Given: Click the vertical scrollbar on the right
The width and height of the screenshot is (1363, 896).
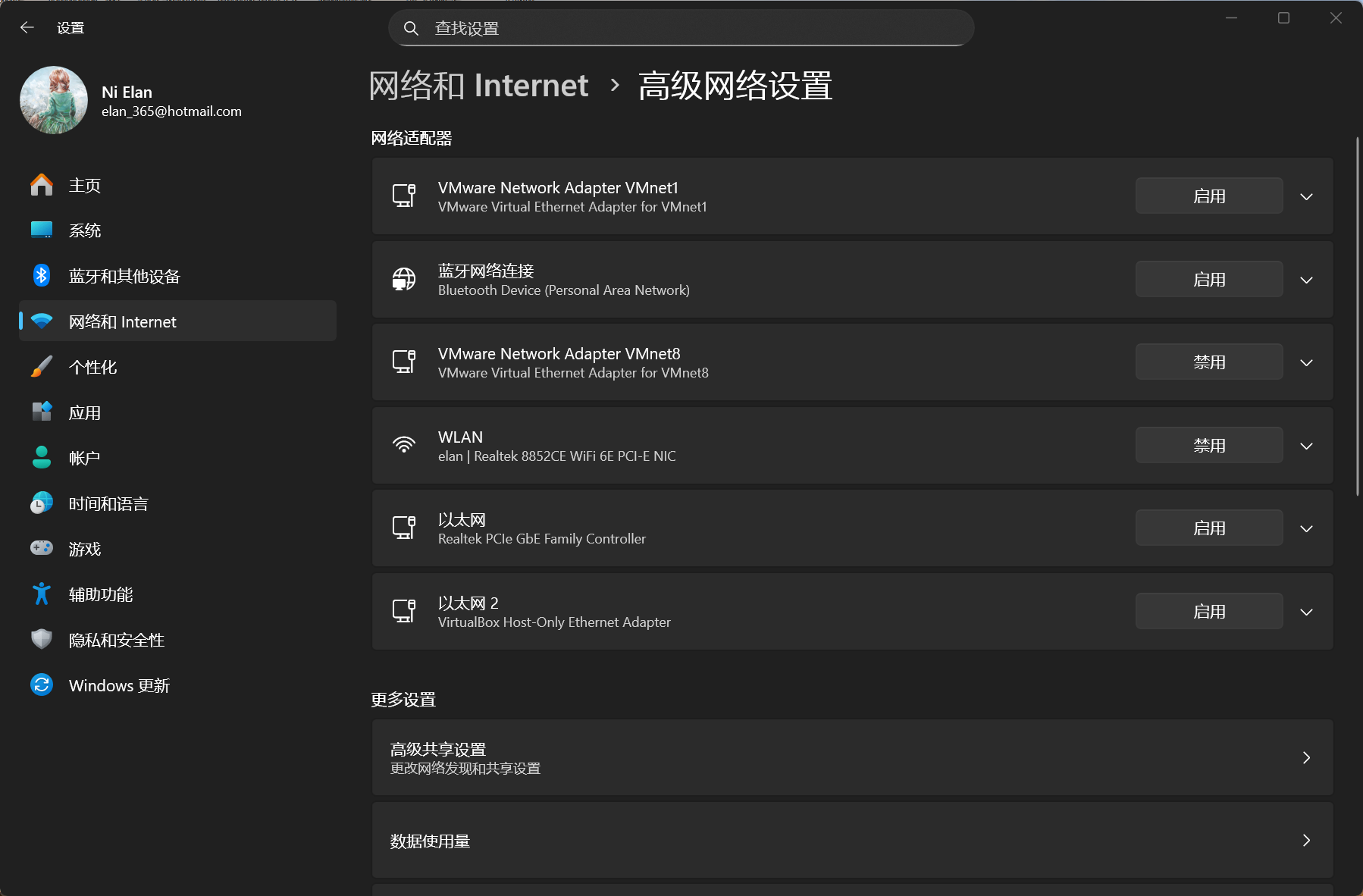Looking at the screenshot, I should 1357,317.
